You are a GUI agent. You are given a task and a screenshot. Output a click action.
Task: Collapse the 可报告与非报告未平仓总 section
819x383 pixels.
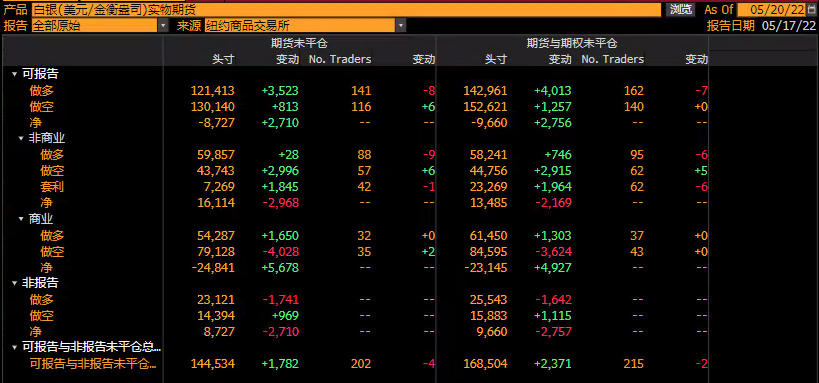click(x=14, y=347)
